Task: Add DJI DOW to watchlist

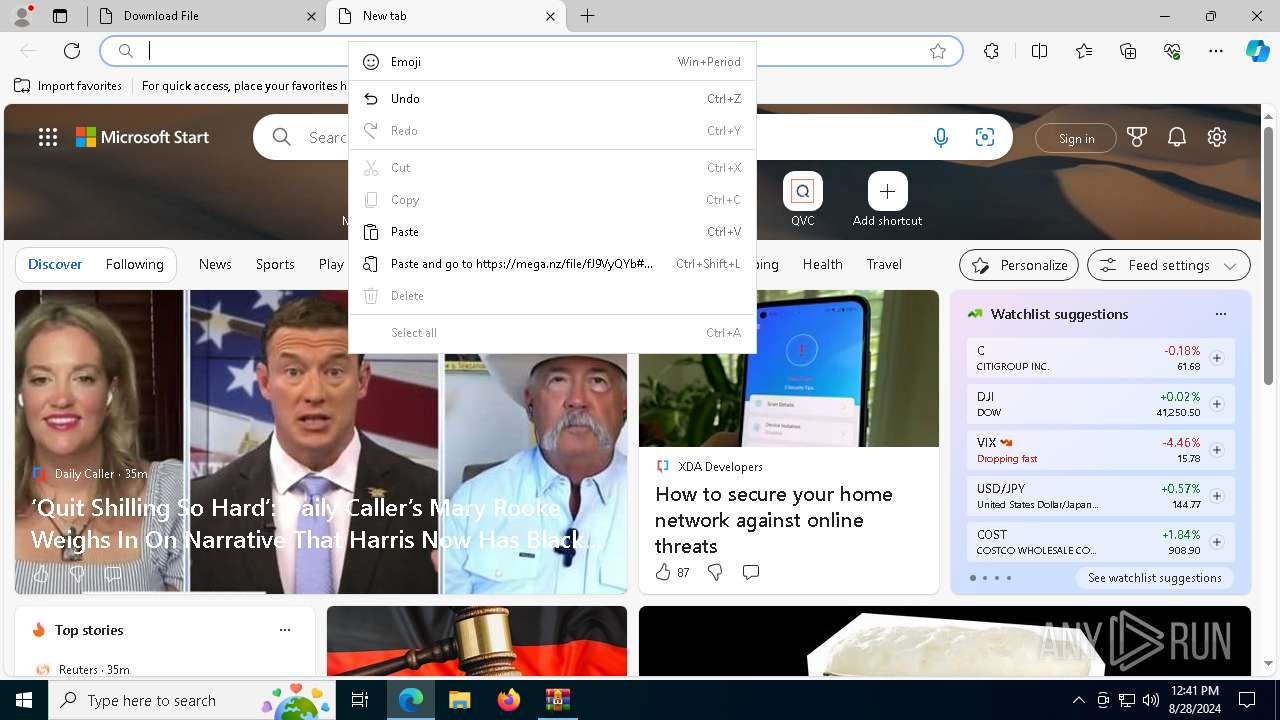Action: click(x=1217, y=404)
